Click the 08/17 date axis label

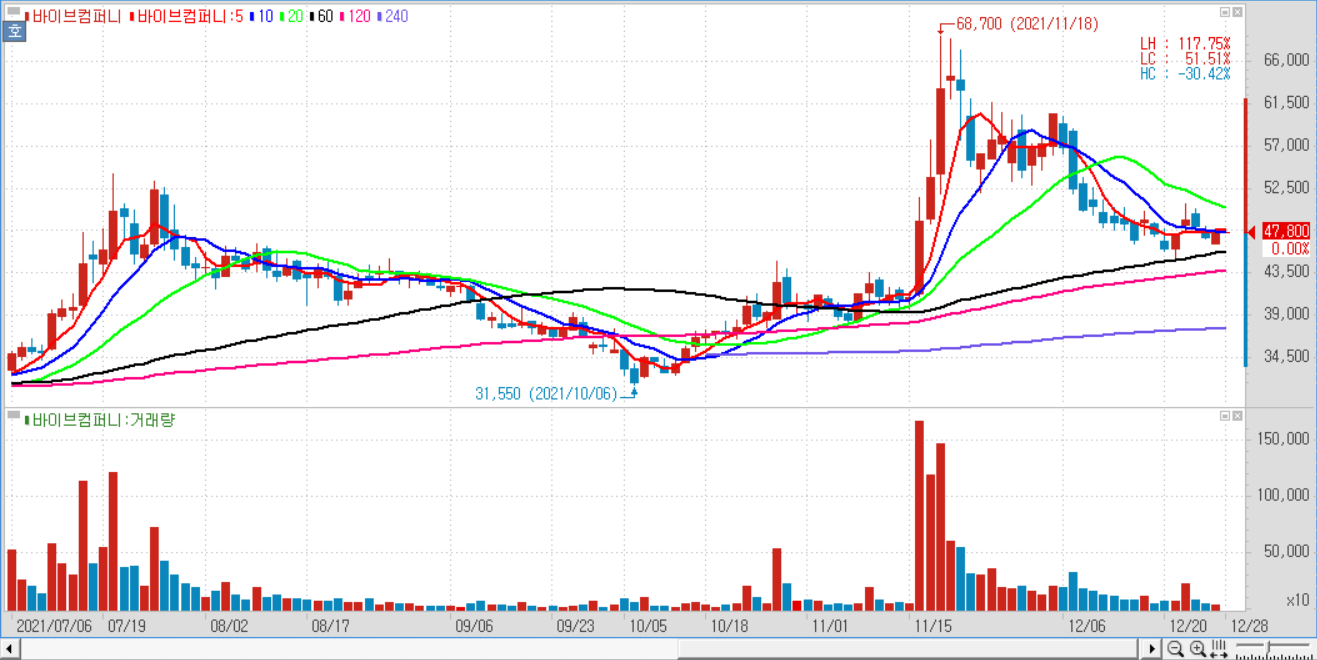(331, 625)
